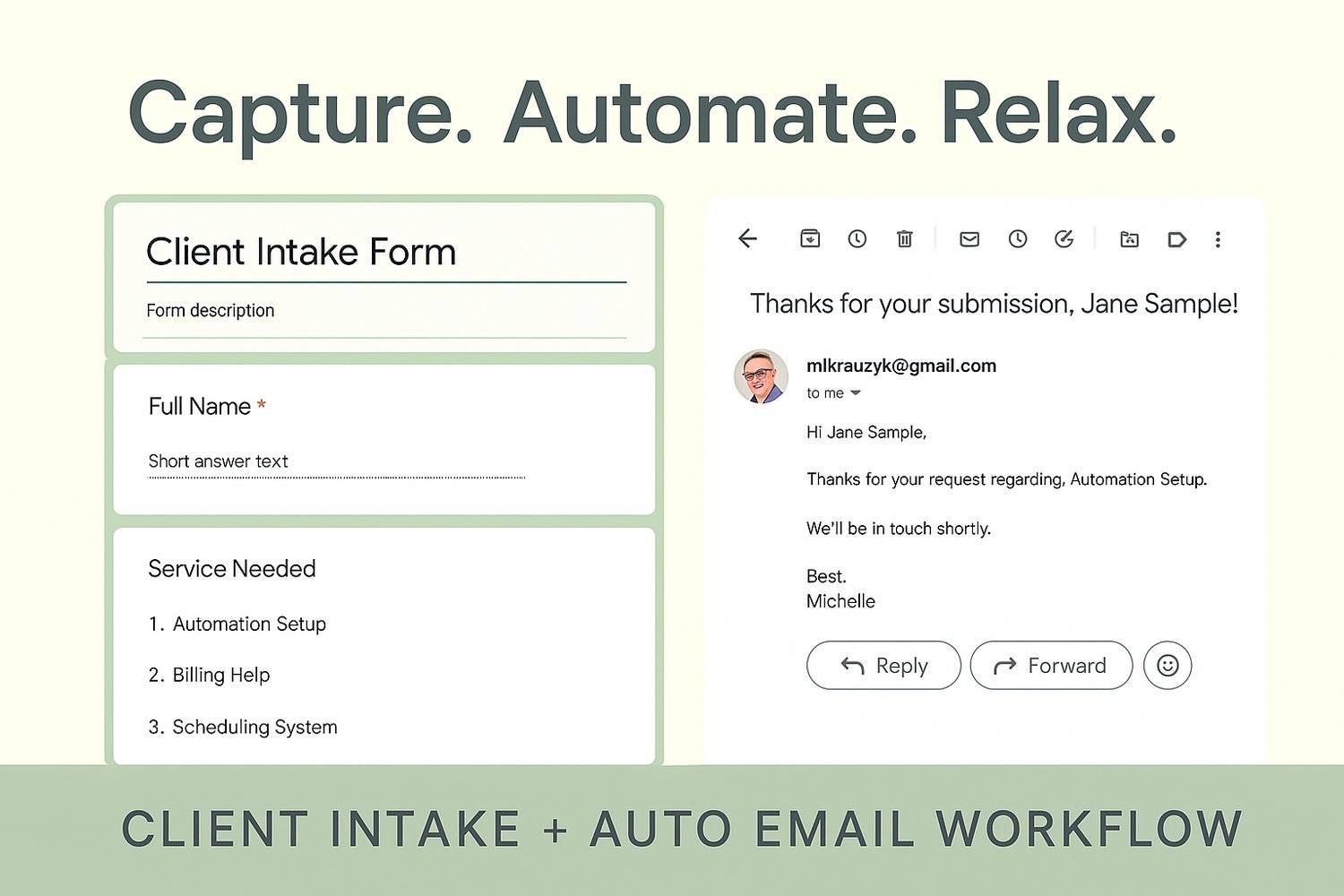Image resolution: width=1344 pixels, height=896 pixels.
Task: Click the email sign-off 'Best.'
Action: (x=826, y=576)
